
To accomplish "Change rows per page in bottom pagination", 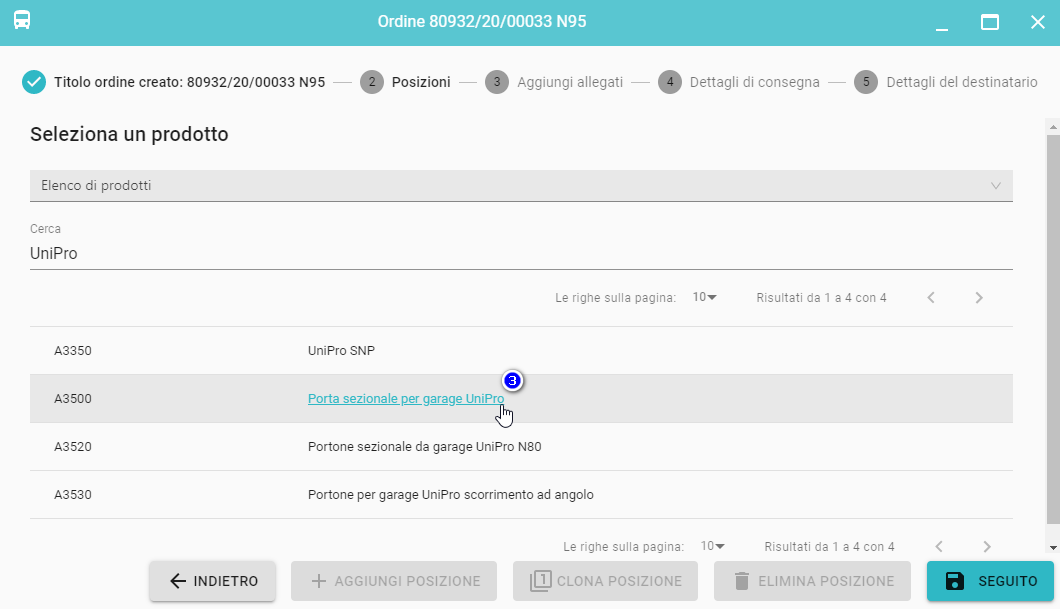I will click(713, 546).
